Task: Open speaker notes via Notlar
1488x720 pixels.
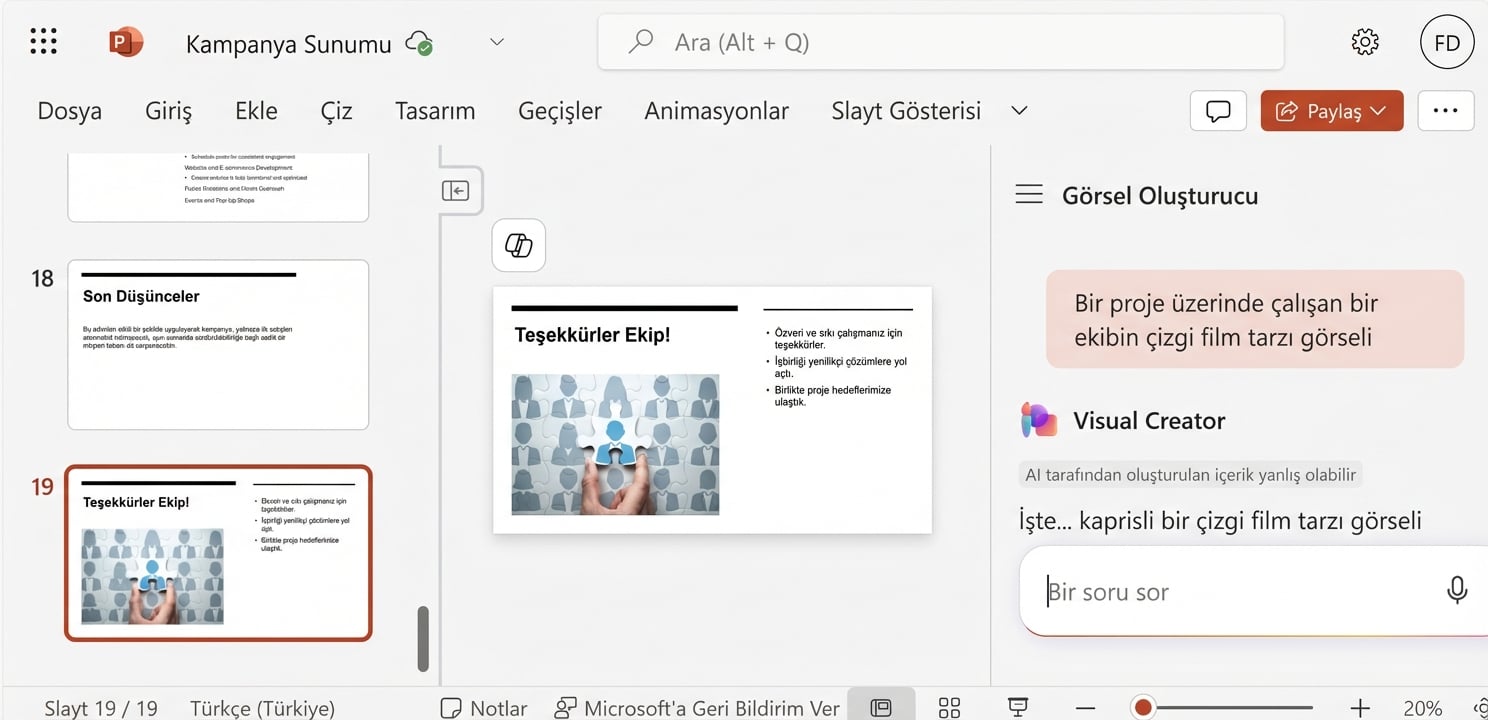Action: click(483, 707)
